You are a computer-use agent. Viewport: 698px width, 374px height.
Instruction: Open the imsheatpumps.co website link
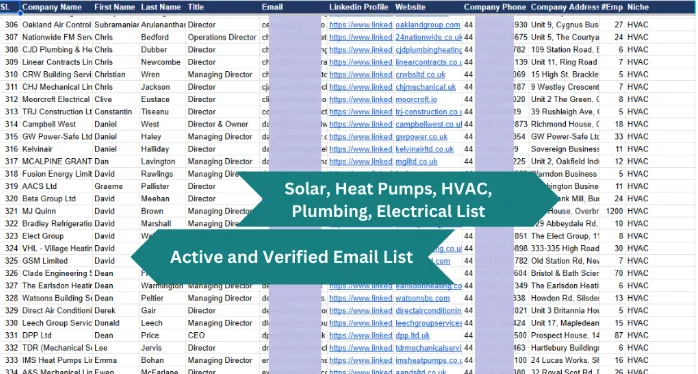click(x=429, y=361)
